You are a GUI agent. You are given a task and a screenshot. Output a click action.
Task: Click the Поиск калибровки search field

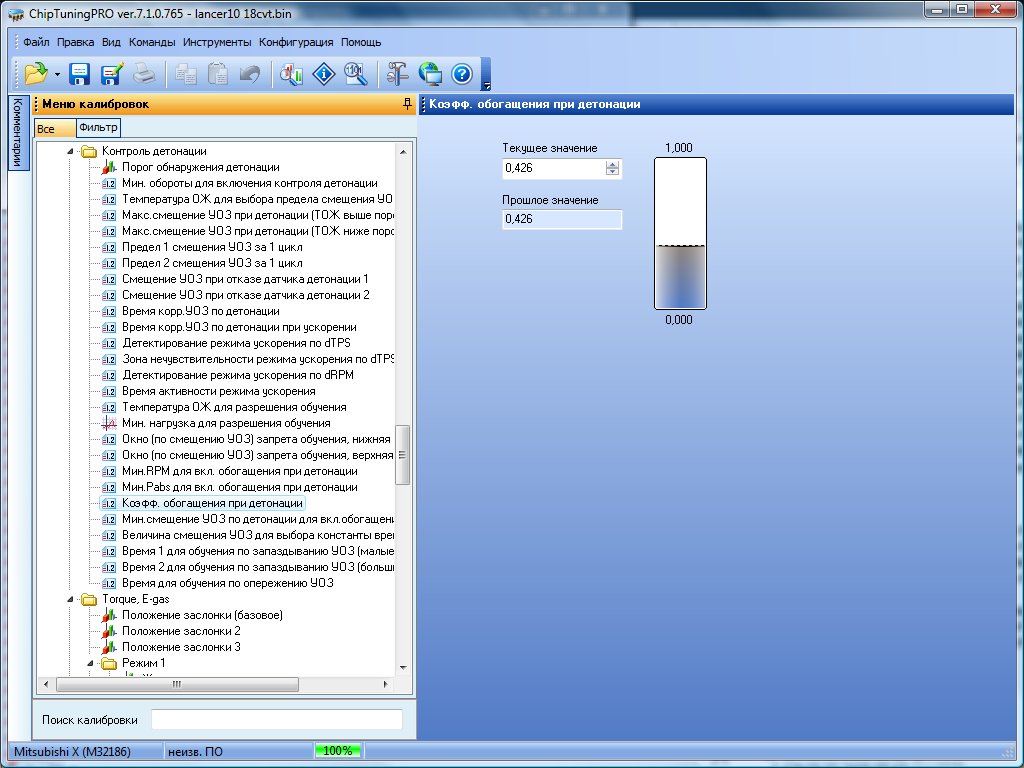(x=276, y=720)
